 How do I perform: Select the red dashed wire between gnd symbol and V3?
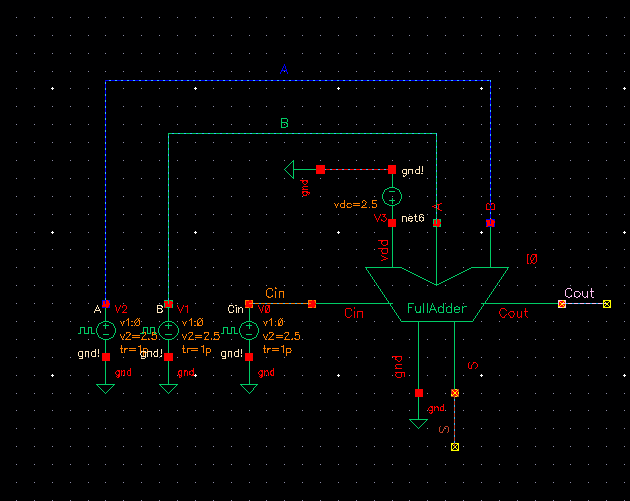coord(356,170)
